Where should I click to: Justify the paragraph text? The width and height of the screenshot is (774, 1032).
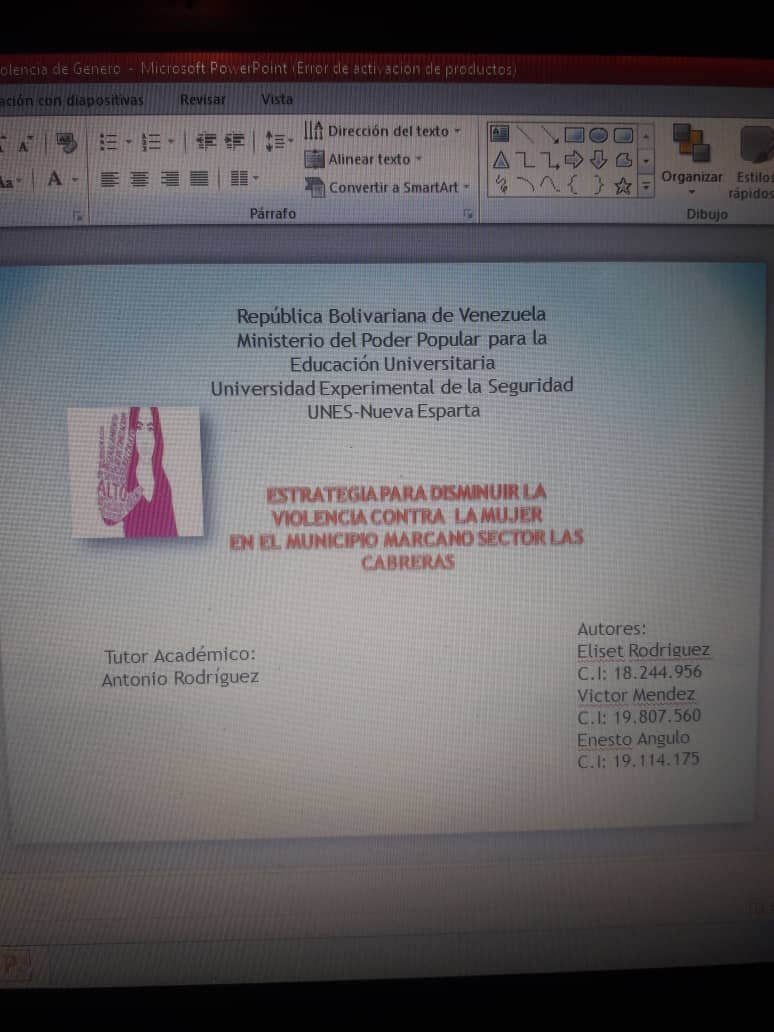click(x=199, y=179)
